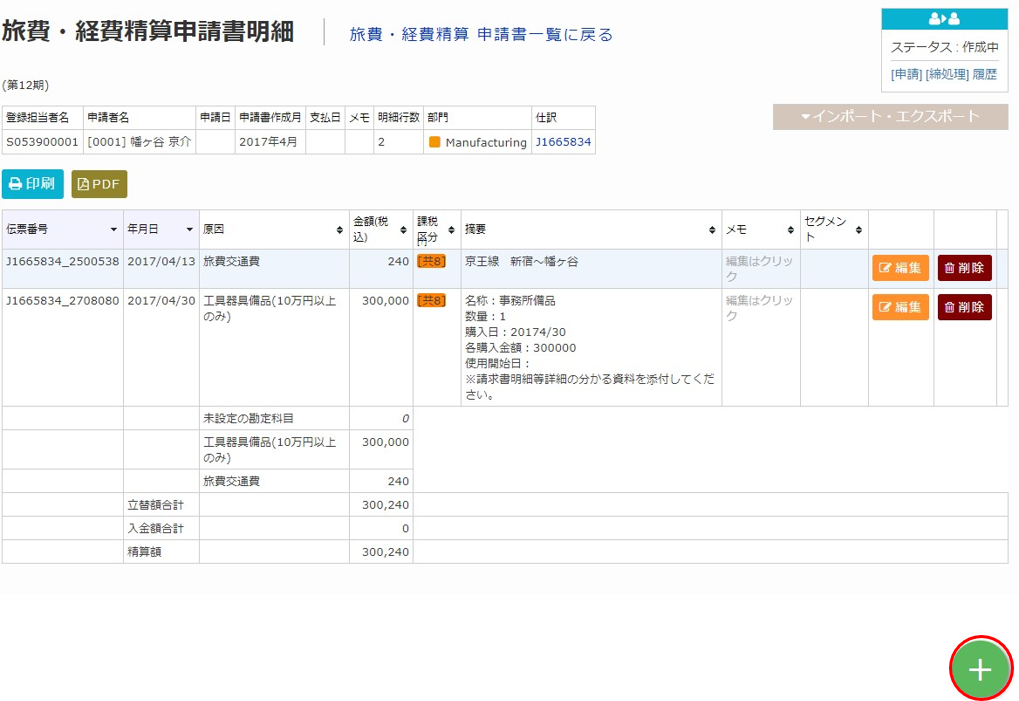Screen dimensions: 1019x701
Task: Click the [申請] status link
Action: [906, 74]
